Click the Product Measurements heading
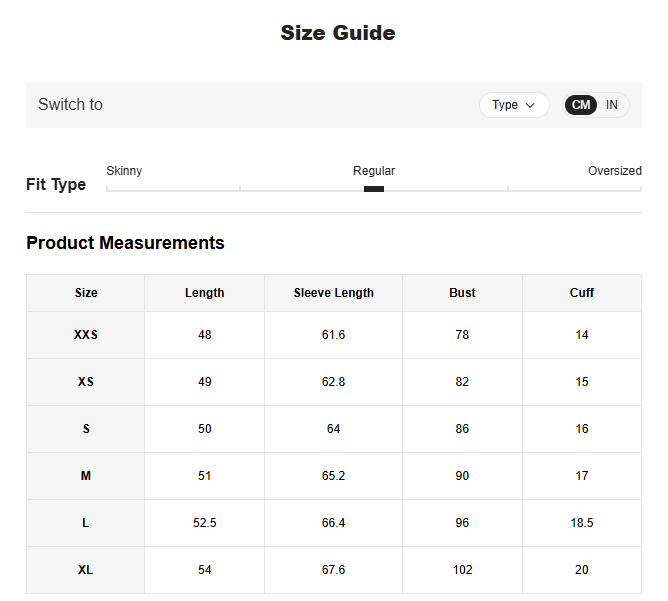 125,243
